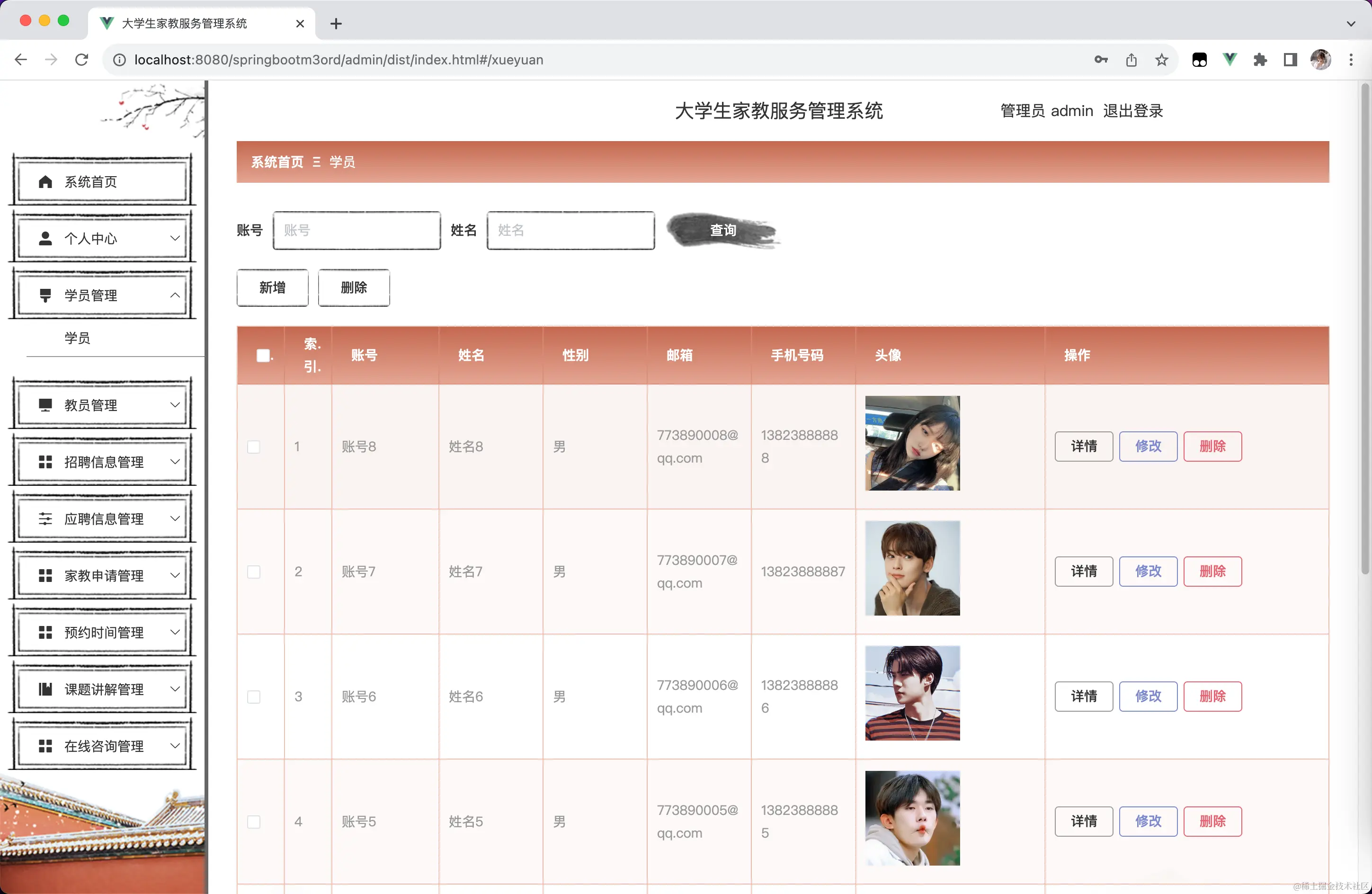Expand the 招聘信息管理 menu chevron
1372x894 pixels.
tap(175, 462)
